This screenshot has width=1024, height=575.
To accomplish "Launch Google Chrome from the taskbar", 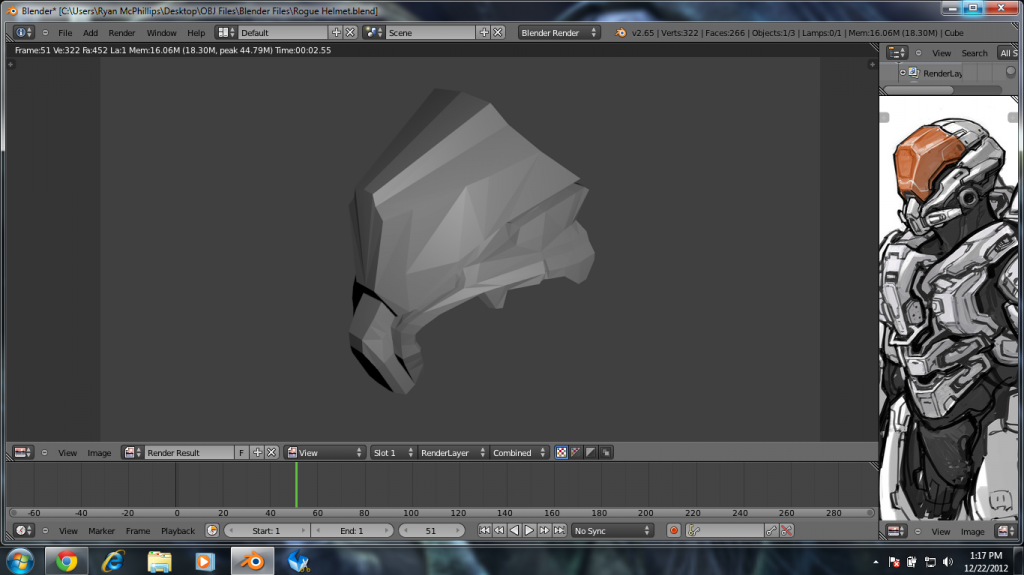I will tap(66, 560).
